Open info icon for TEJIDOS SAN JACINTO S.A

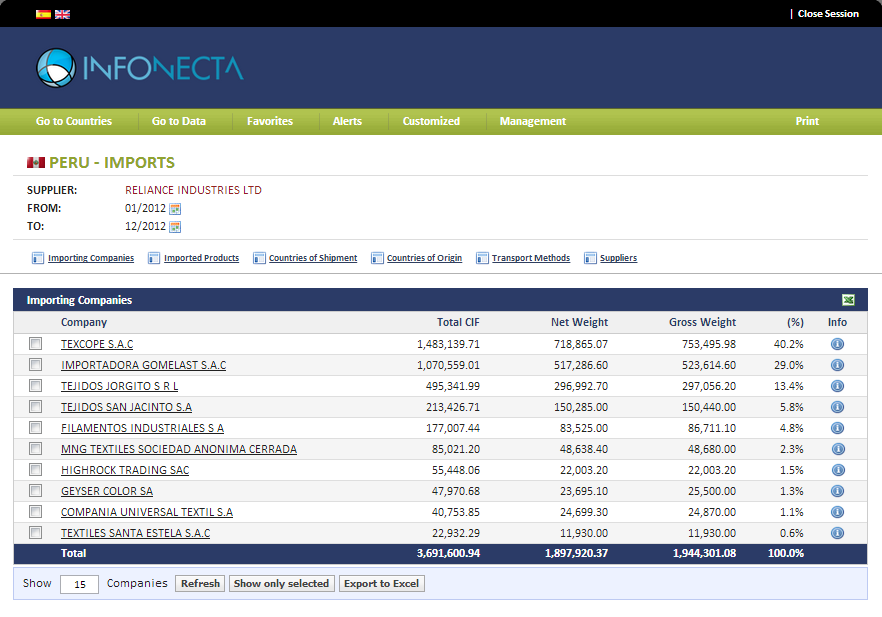point(838,407)
